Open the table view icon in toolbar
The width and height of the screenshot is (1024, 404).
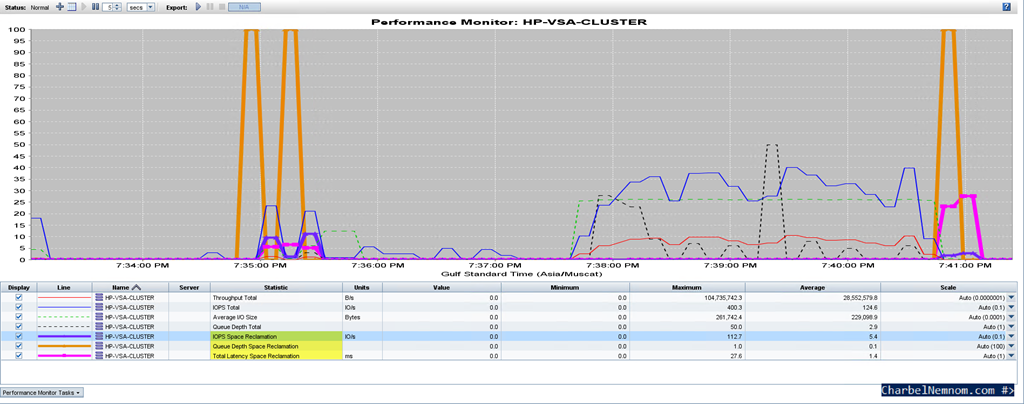point(72,7)
